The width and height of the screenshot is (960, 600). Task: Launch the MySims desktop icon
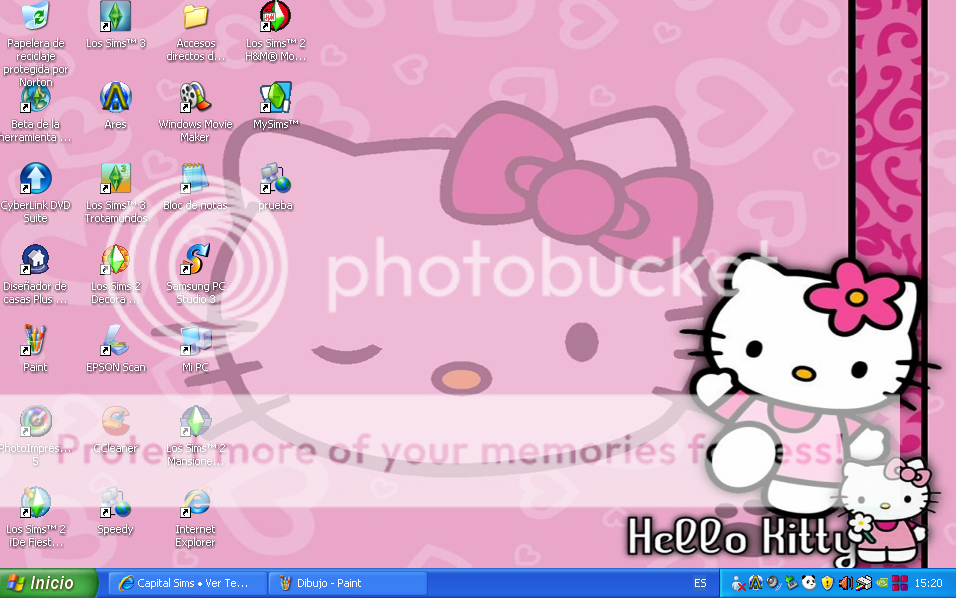[x=275, y=98]
